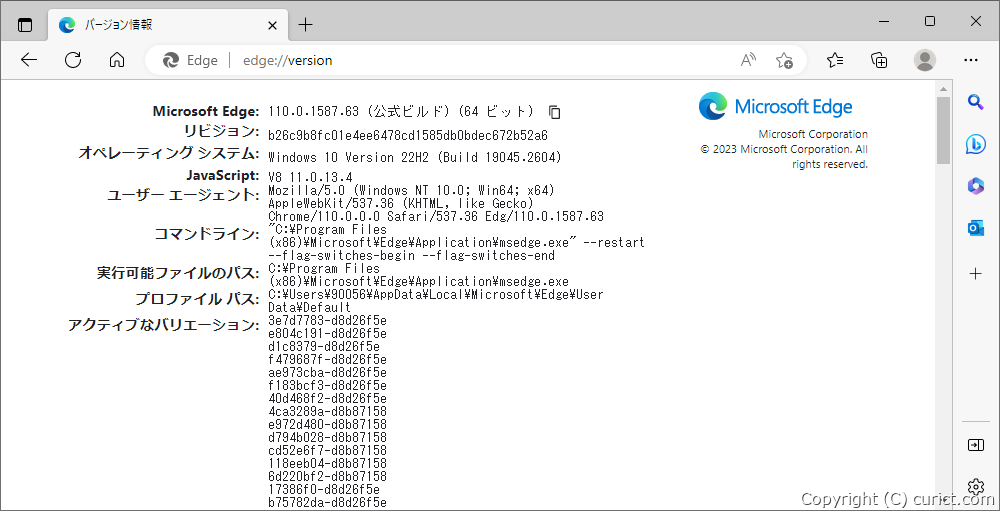Screen dimensions: 1000x511
Task: Click variation d1c8379-d8d26f5e
Action: [x=324, y=346]
